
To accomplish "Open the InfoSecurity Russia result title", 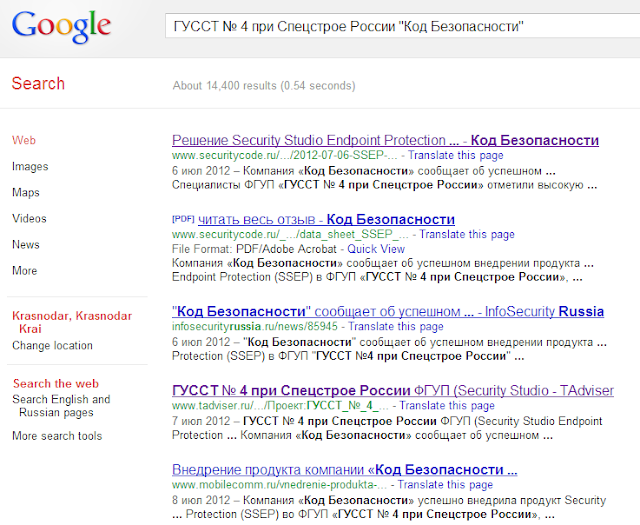I will pos(388,311).
